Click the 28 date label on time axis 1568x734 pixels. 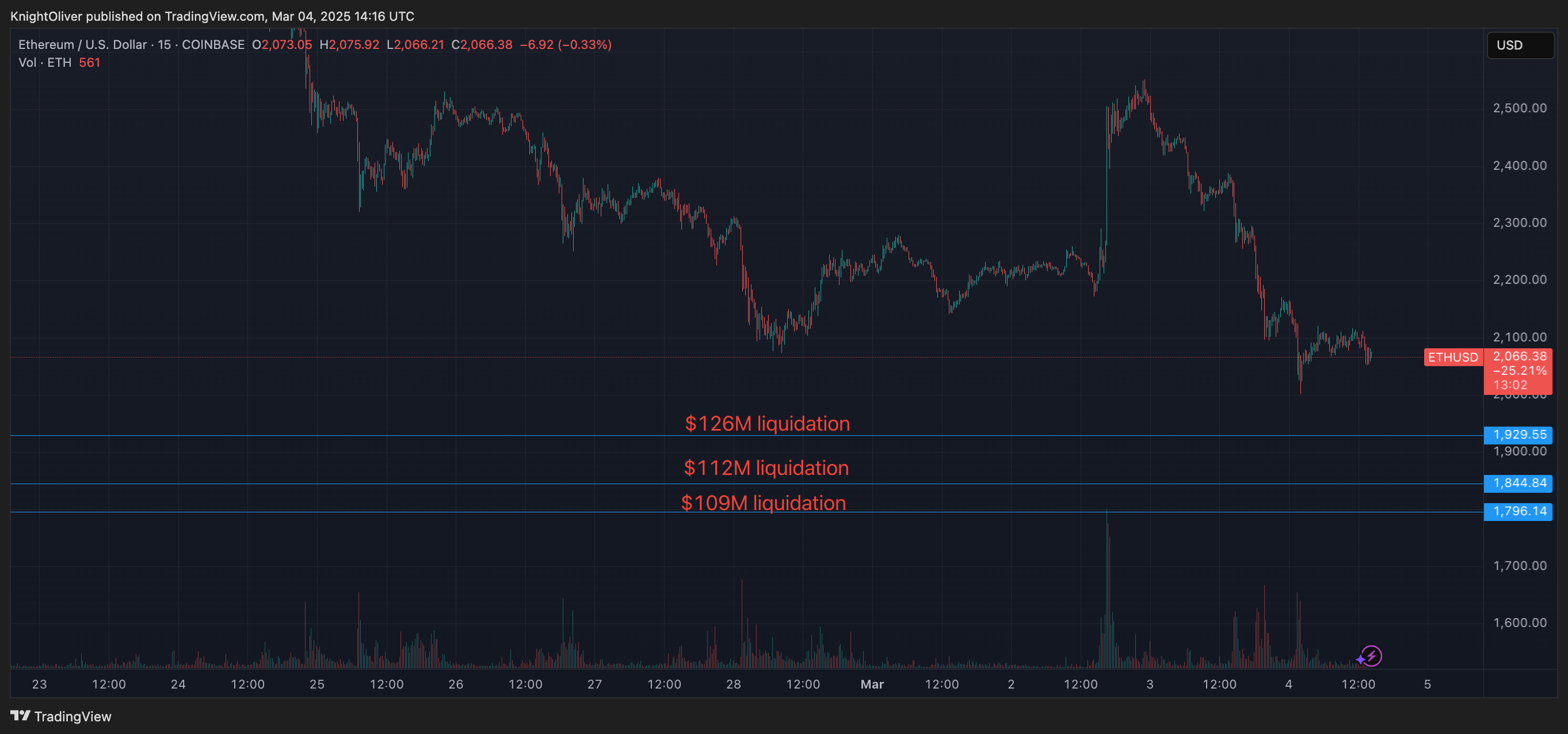[734, 684]
